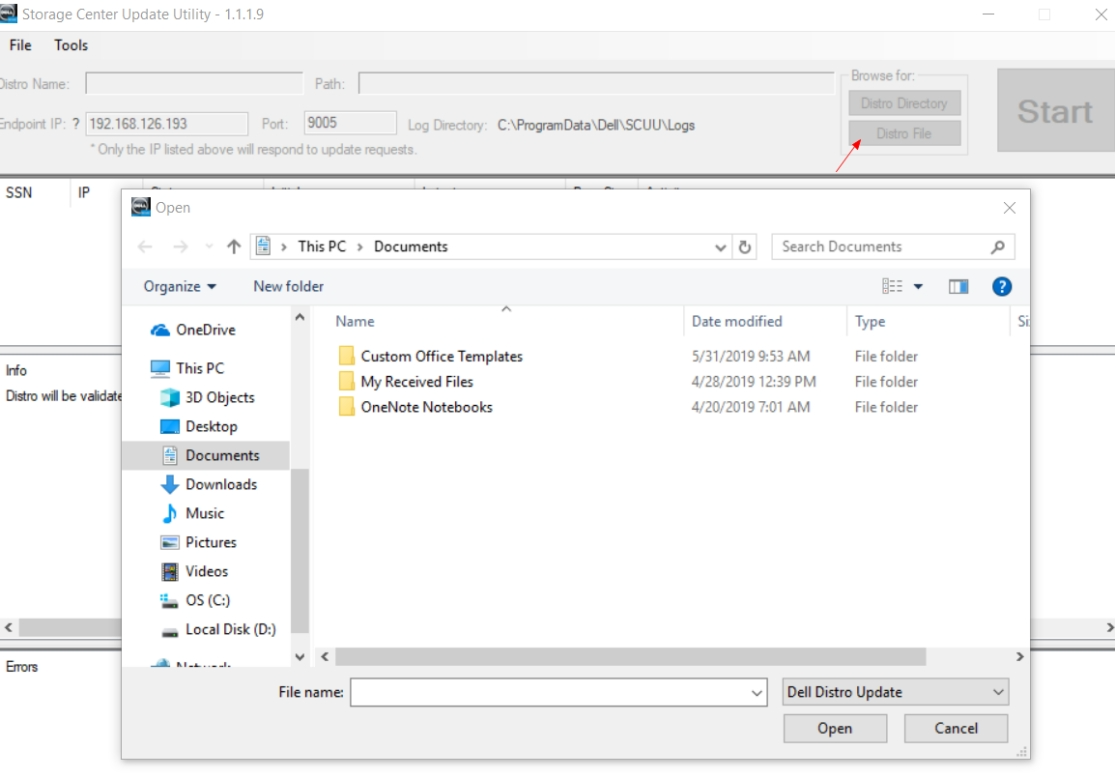
Task: Click Documents in address breadcrumb
Action: (411, 247)
